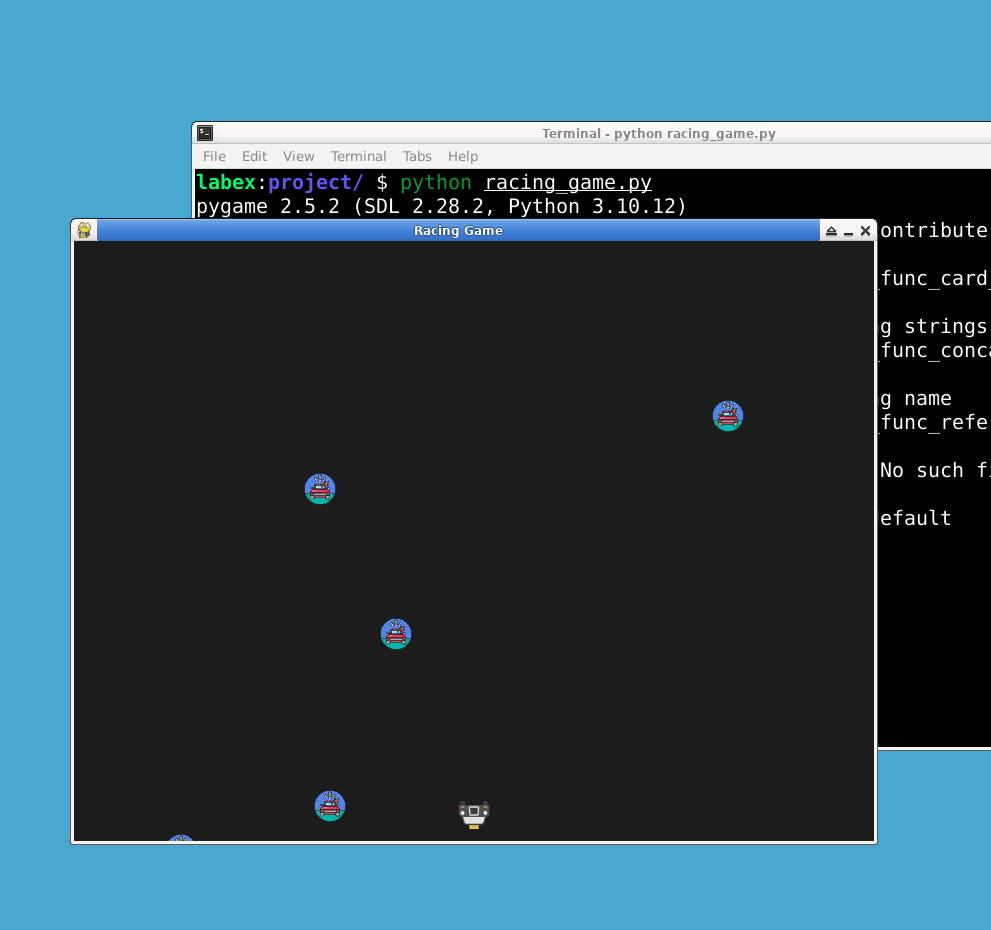
Task: Click the Racing Game title bar text
Action: coord(458,231)
